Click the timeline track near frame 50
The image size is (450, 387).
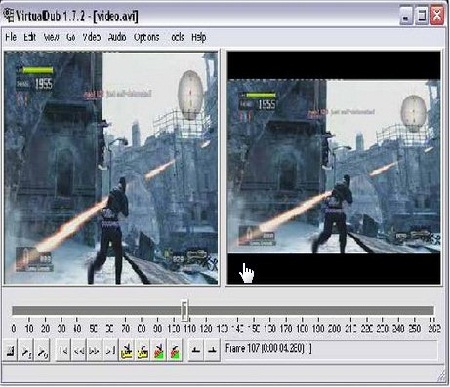(93, 311)
